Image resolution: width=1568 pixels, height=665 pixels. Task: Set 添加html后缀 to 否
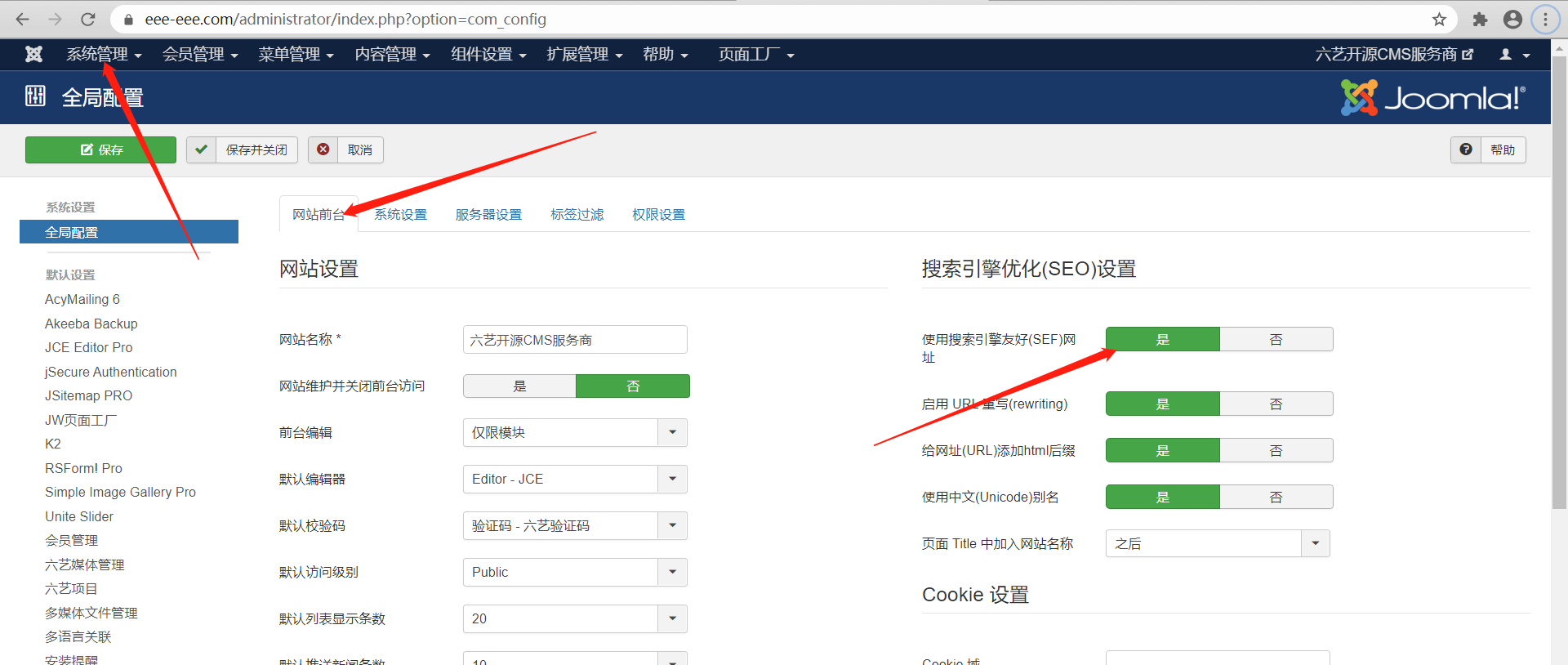point(1276,450)
